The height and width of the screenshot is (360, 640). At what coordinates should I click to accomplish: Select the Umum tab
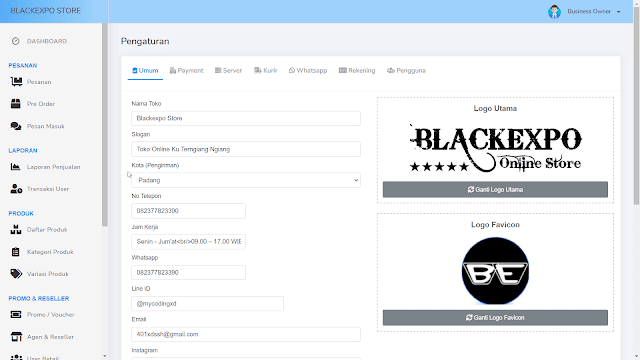pyautogui.click(x=145, y=71)
